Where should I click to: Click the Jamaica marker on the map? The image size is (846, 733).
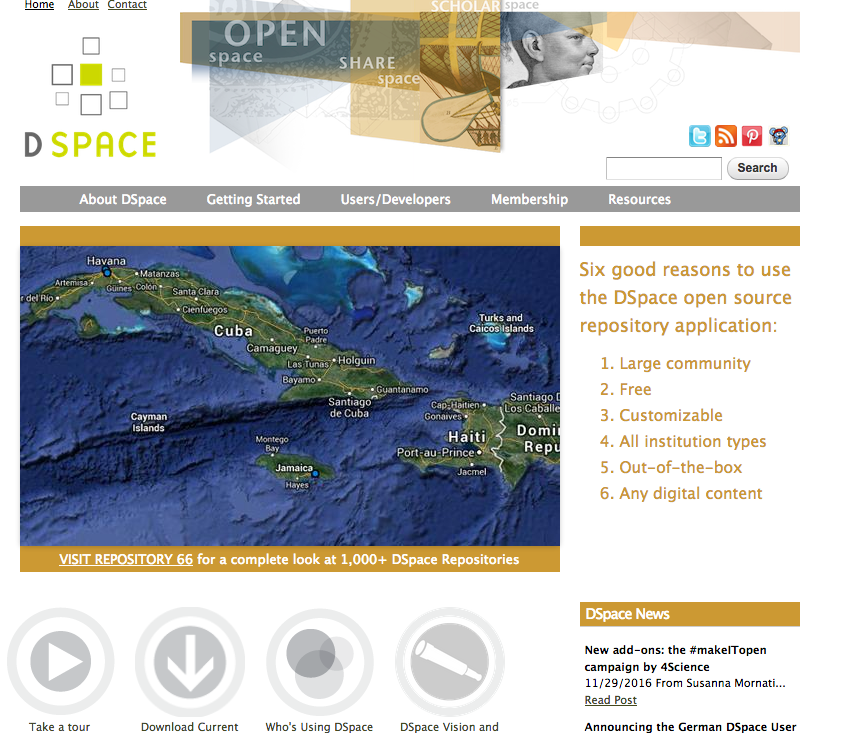pos(315,474)
